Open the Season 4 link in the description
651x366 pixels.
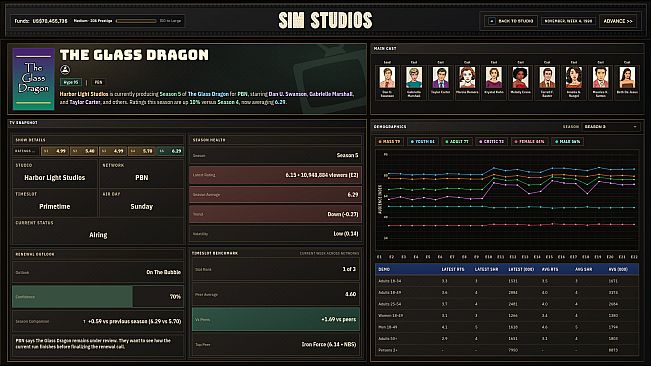pos(228,102)
